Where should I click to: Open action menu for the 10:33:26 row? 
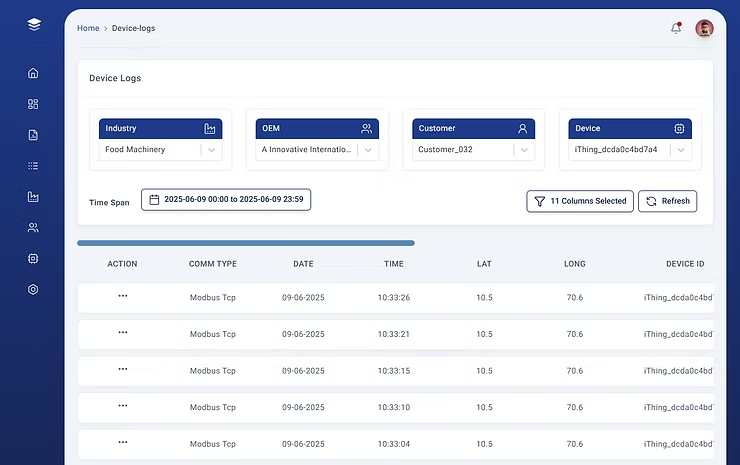click(x=123, y=296)
